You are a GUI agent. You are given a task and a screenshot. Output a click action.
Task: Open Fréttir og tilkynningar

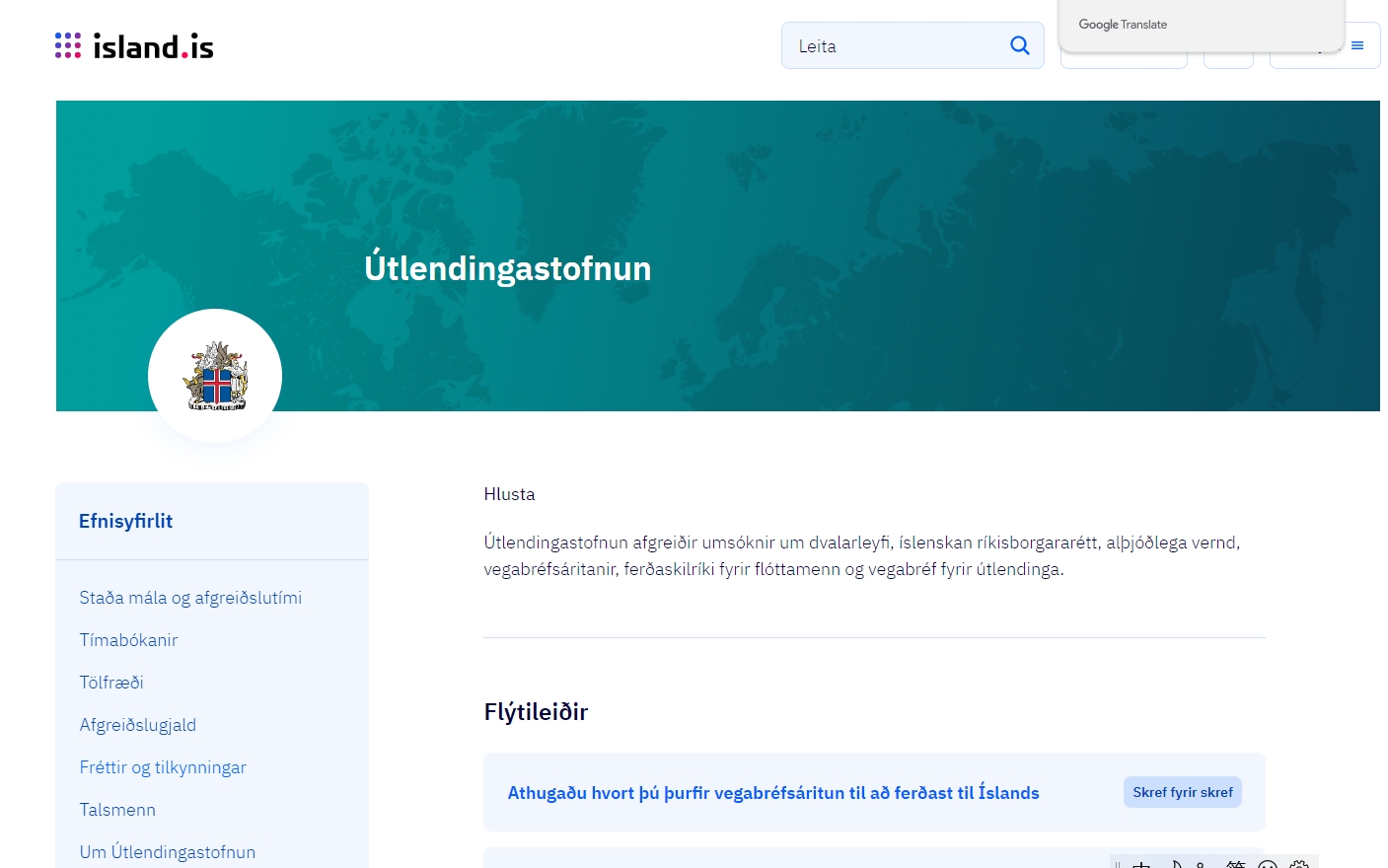click(163, 767)
